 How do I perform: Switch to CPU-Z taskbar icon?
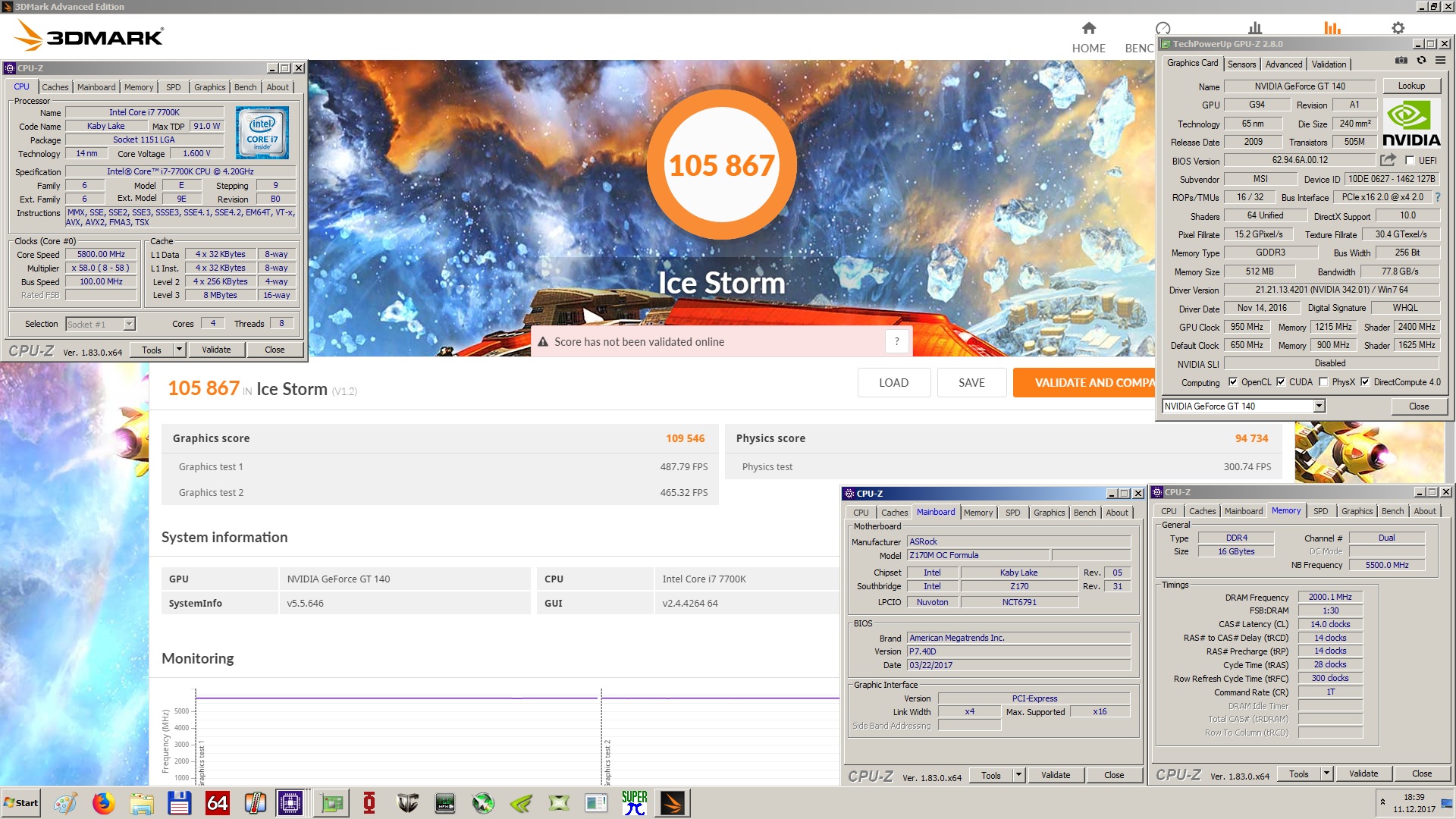point(290,803)
